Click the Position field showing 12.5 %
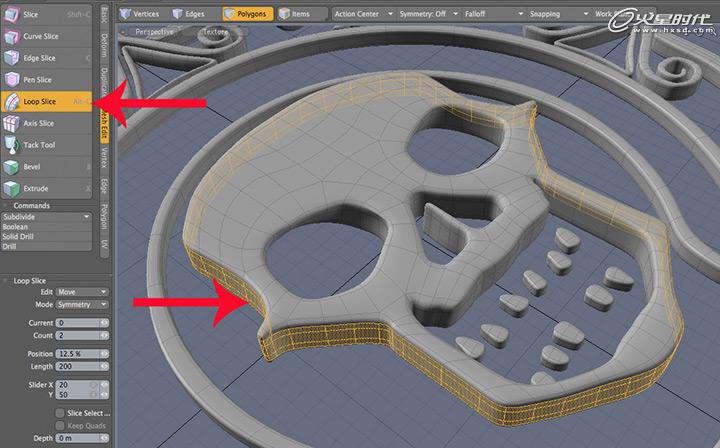The height and width of the screenshot is (448, 720). click(x=78, y=354)
